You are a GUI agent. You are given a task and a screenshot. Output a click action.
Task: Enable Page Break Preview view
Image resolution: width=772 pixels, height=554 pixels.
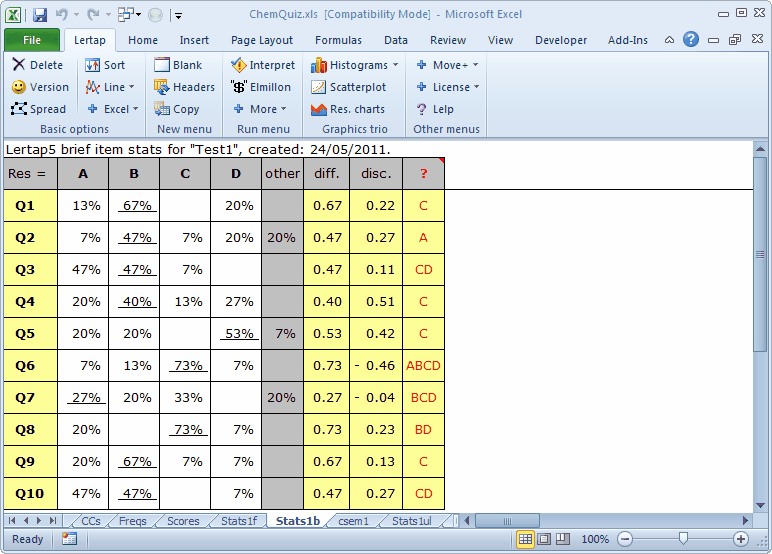[563, 539]
